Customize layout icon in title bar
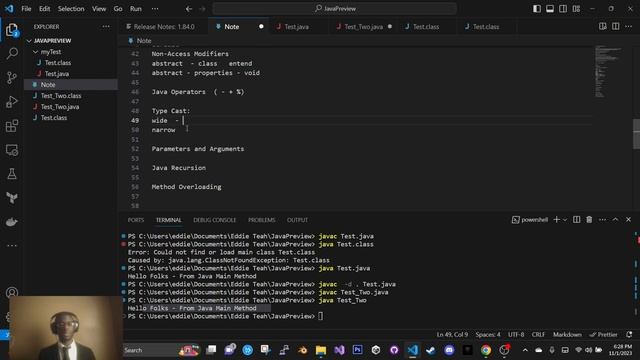640x360 pixels. 576,9
